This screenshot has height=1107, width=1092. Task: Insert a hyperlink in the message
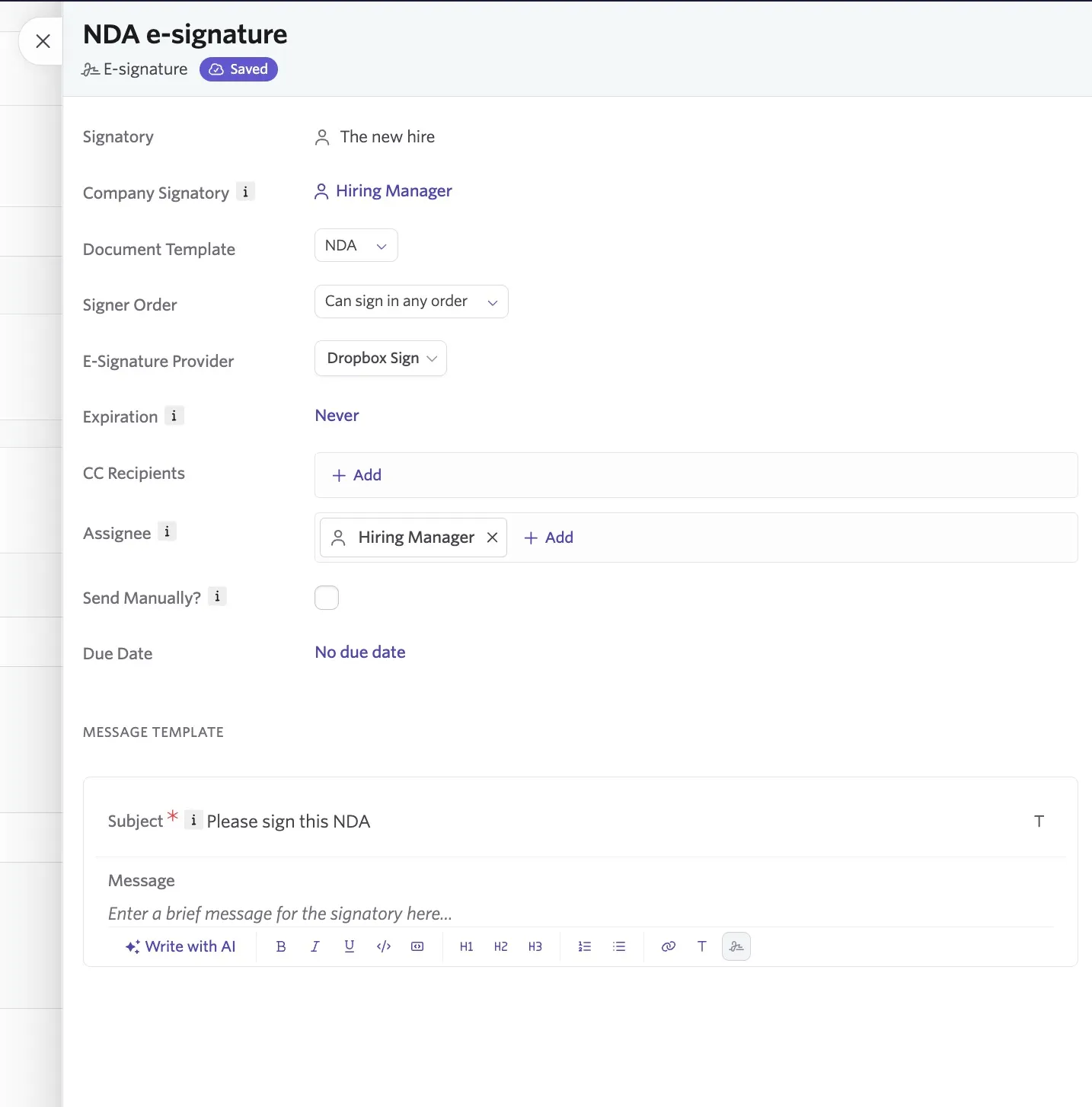pyautogui.click(x=669, y=946)
